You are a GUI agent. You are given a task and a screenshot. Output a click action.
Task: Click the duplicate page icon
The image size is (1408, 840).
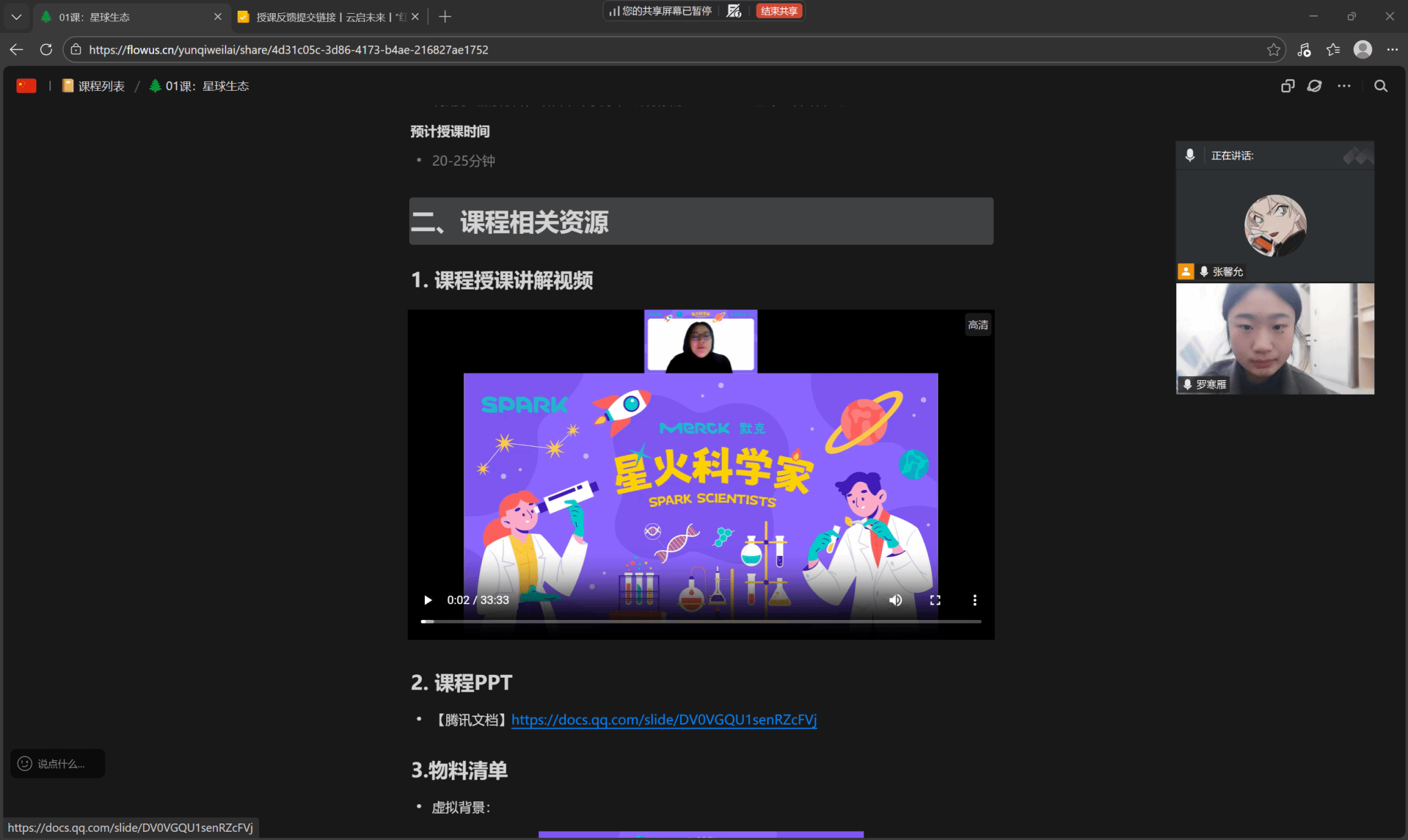[1288, 86]
